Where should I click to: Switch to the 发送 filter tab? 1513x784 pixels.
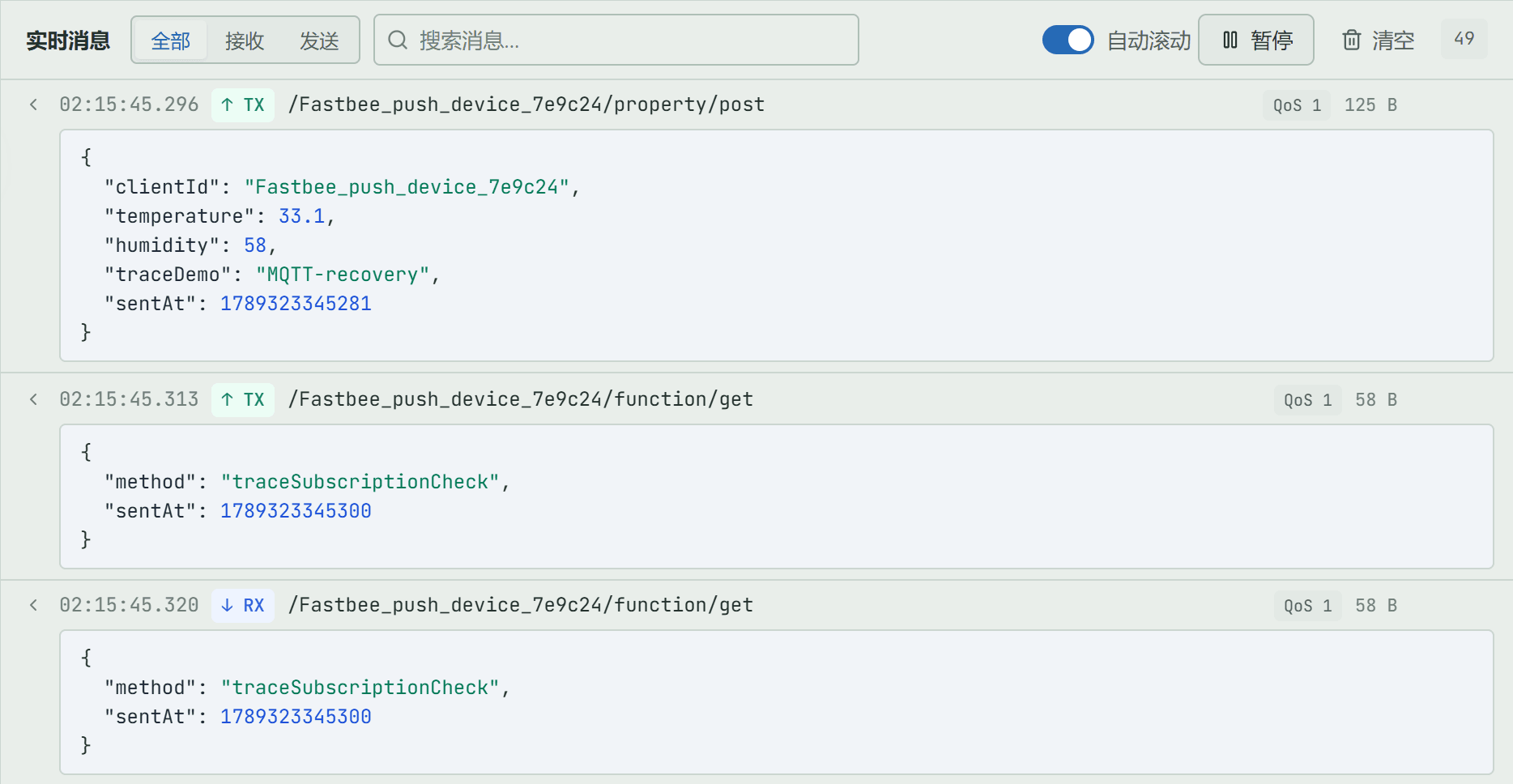pyautogui.click(x=319, y=40)
